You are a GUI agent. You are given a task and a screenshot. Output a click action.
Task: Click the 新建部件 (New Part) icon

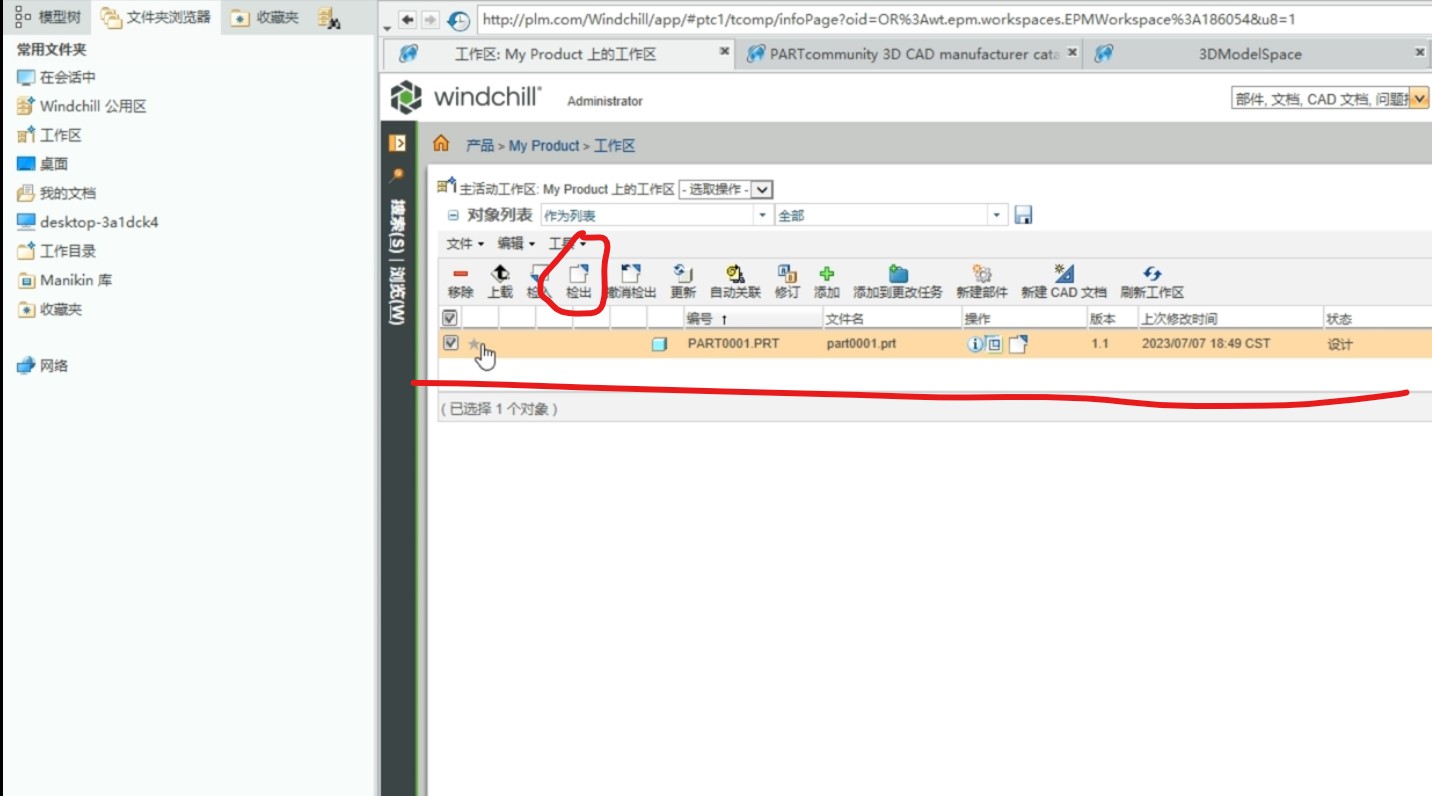pyautogui.click(x=982, y=273)
